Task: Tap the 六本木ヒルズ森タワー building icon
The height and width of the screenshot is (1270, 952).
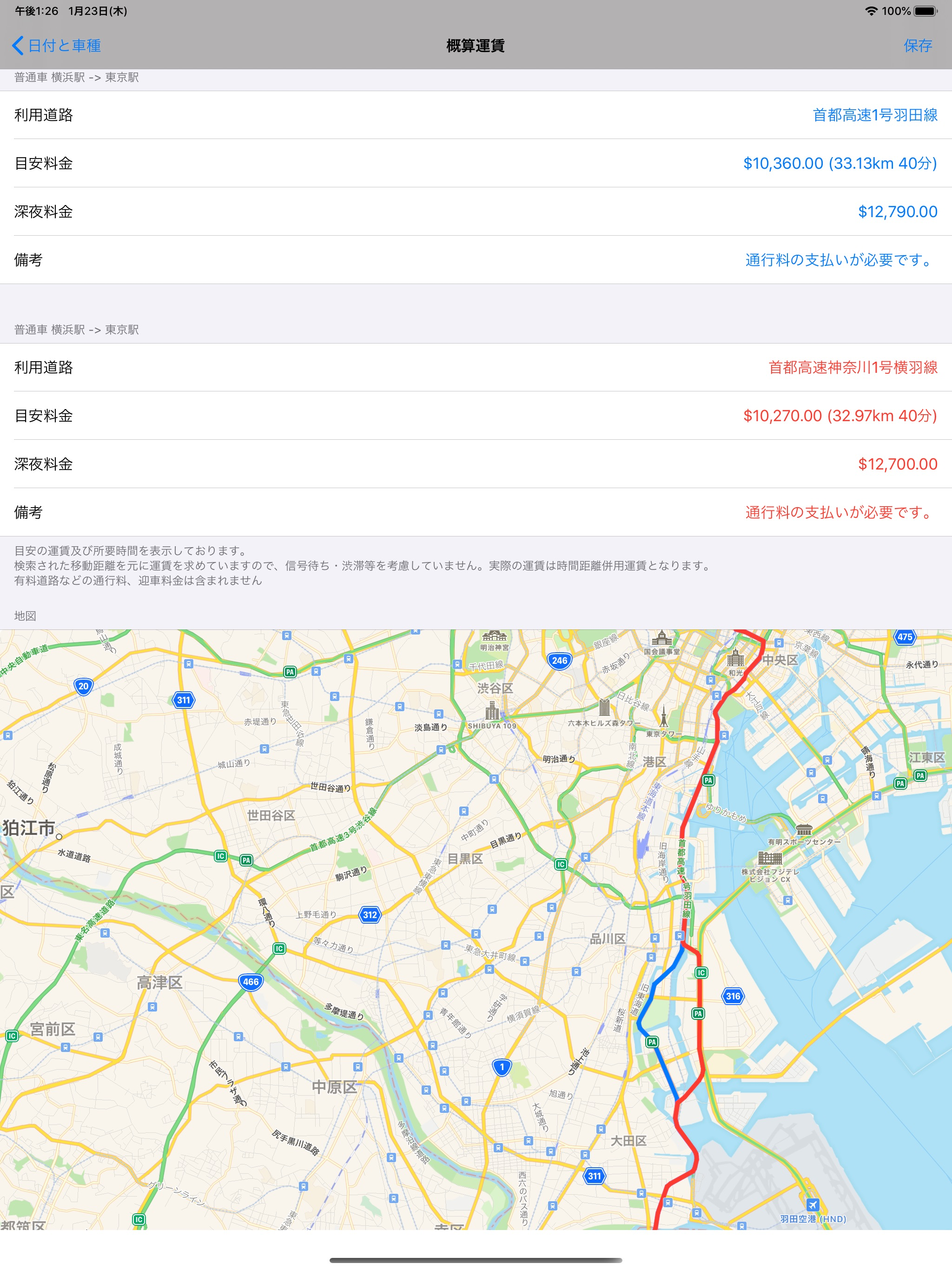Action: [604, 707]
